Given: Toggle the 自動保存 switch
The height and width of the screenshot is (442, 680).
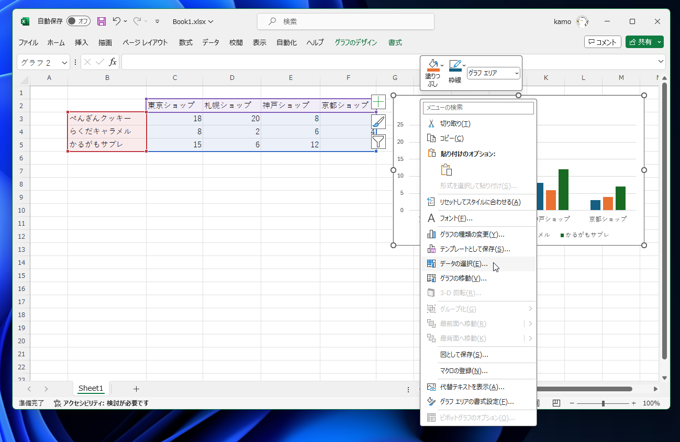Looking at the screenshot, I should point(78,21).
